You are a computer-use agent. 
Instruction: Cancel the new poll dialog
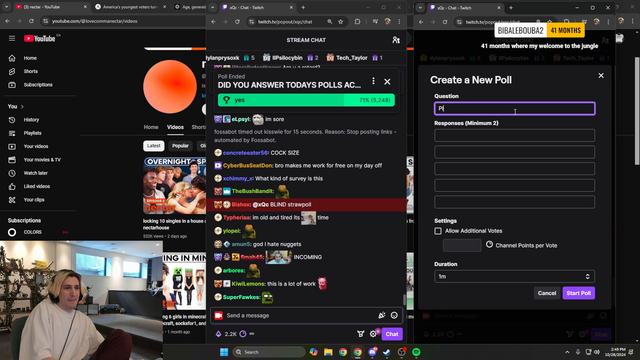[x=547, y=293]
